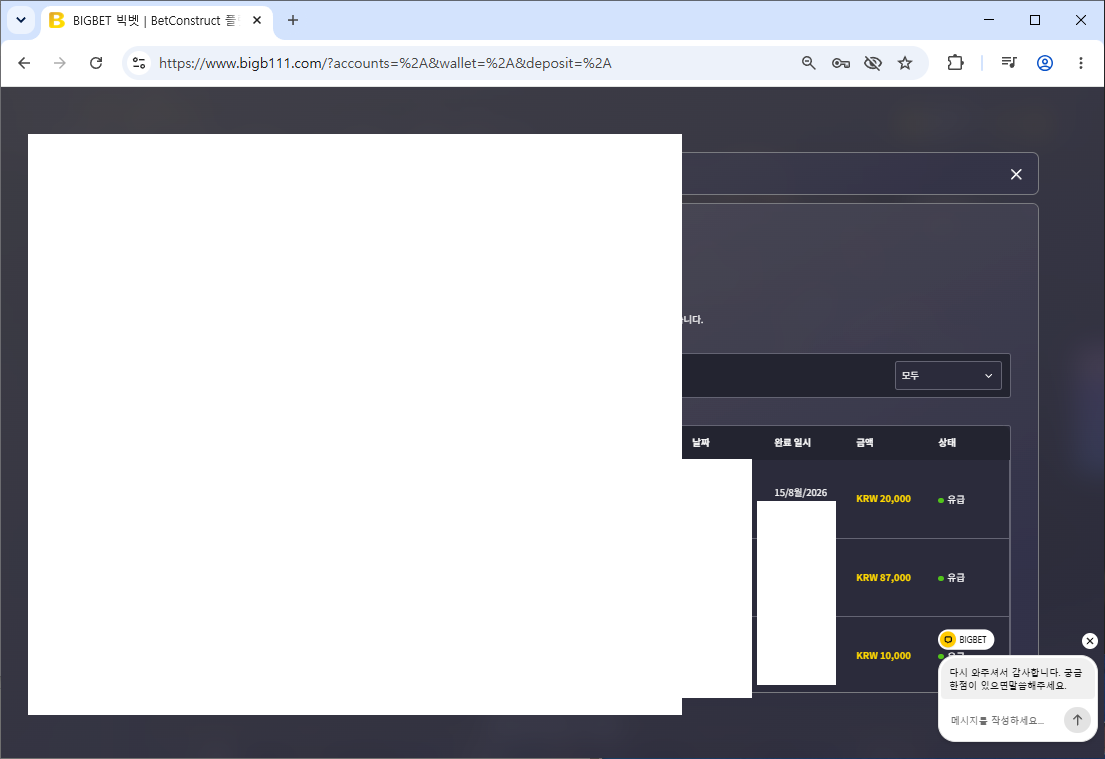This screenshot has width=1105, height=759.
Task: Reload the BIGBET page
Action: pos(96,63)
